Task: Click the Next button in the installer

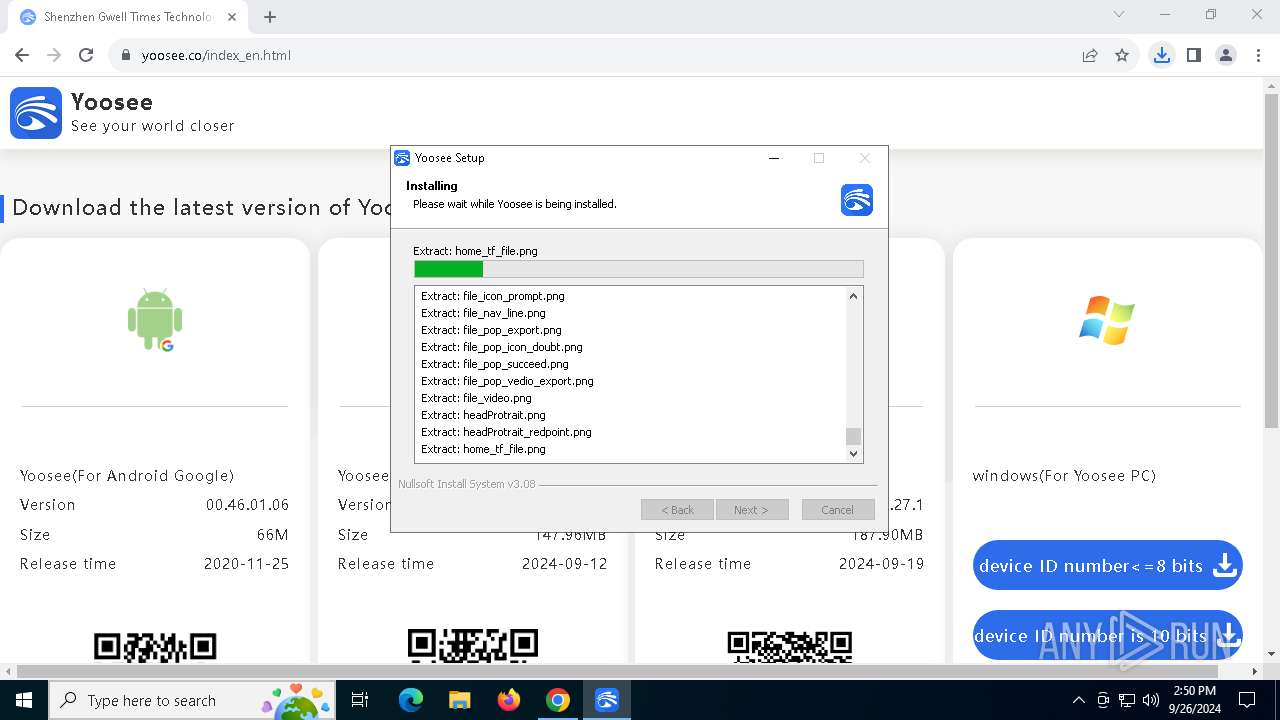Action: click(752, 509)
